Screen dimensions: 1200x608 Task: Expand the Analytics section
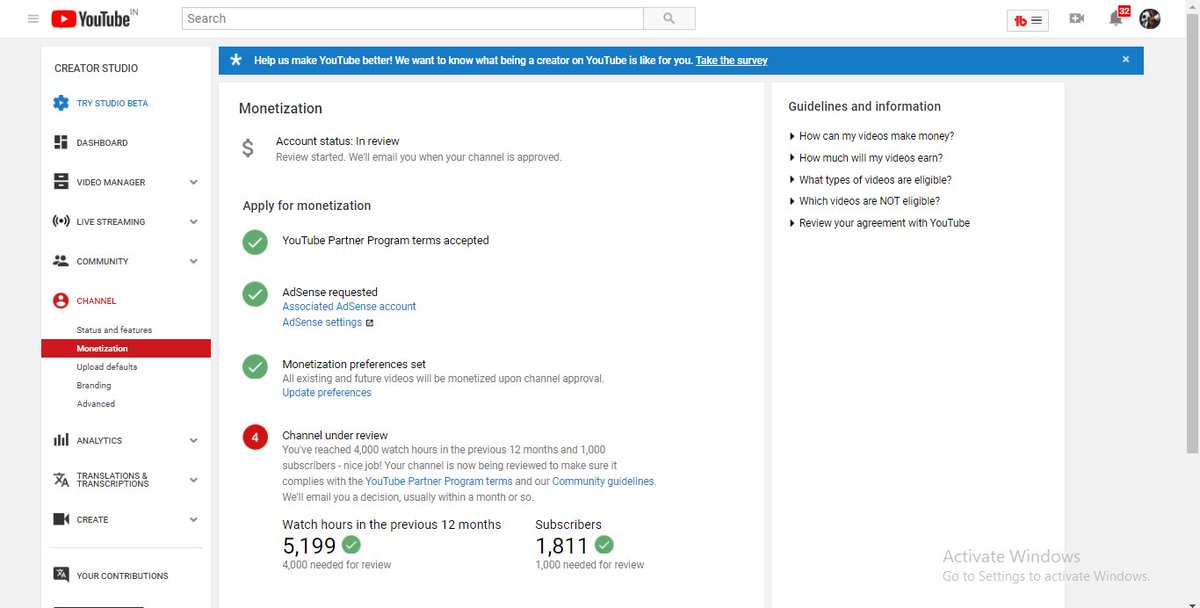click(x=193, y=440)
